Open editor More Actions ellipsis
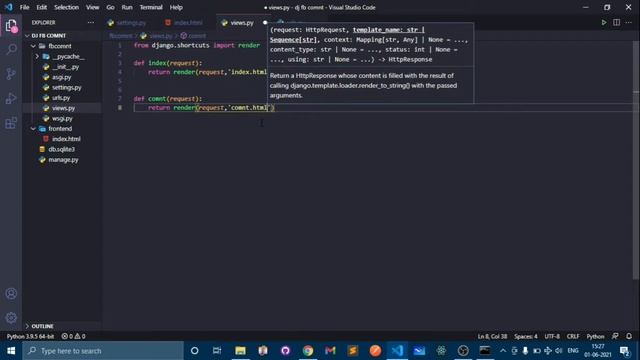The image size is (640, 360). (629, 22)
